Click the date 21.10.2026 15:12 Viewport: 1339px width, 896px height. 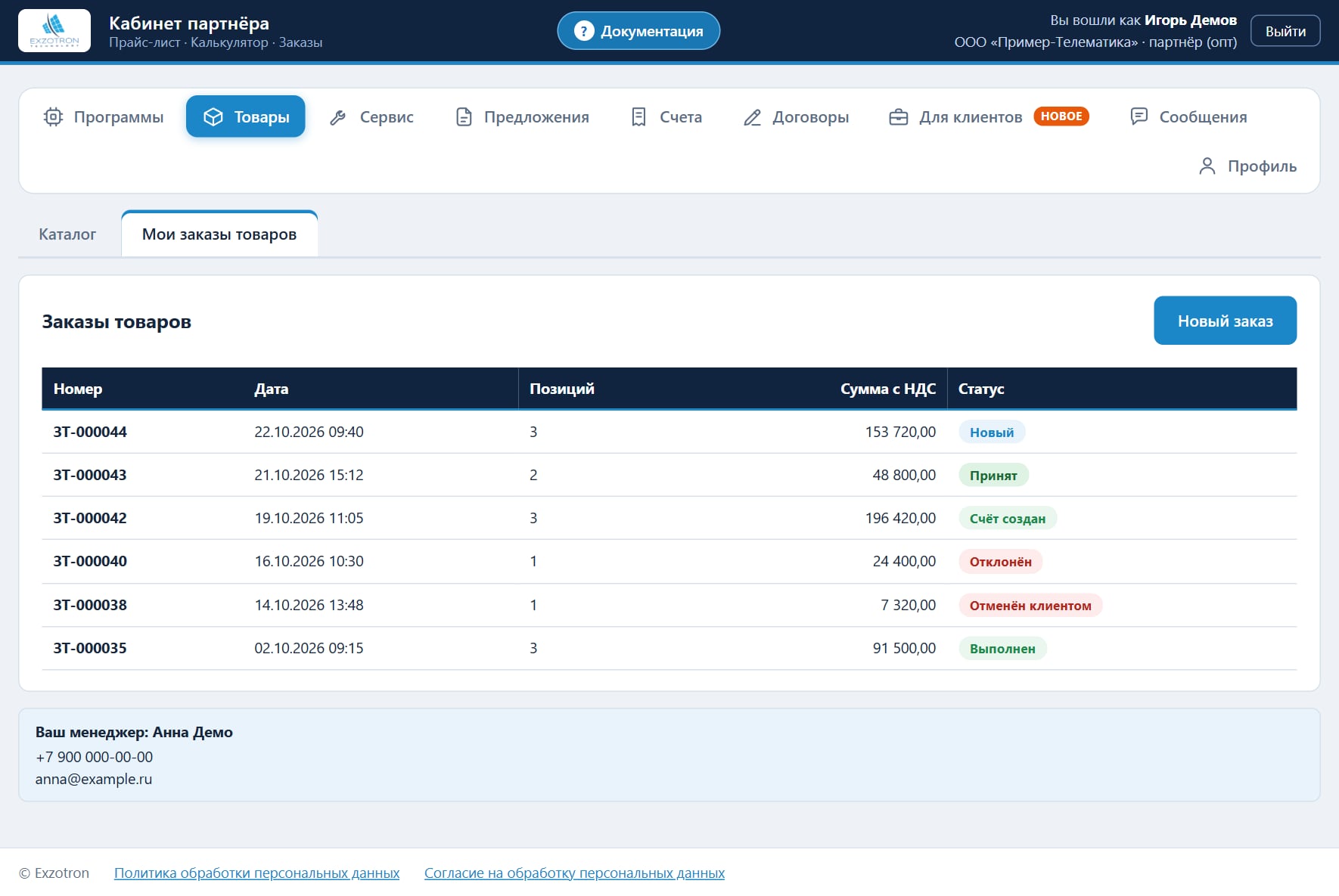pyautogui.click(x=309, y=475)
